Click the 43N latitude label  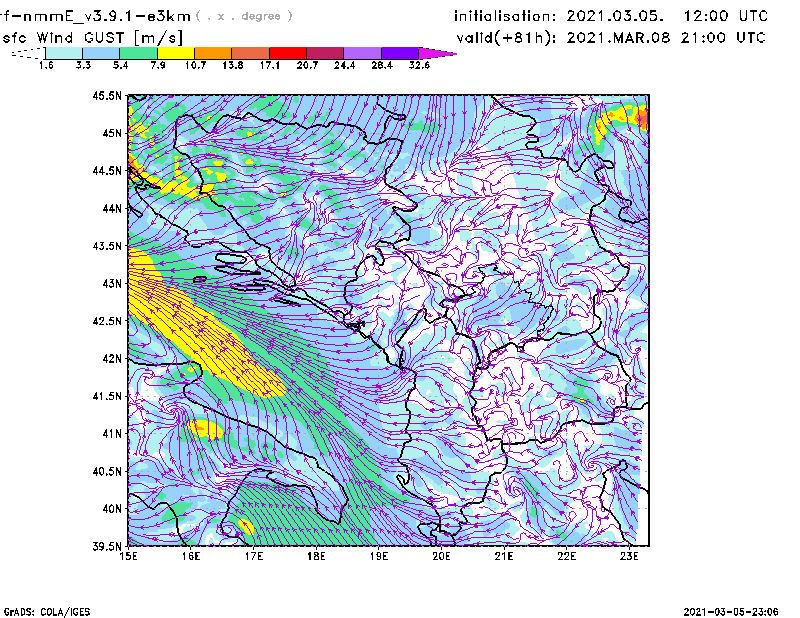[x=112, y=283]
